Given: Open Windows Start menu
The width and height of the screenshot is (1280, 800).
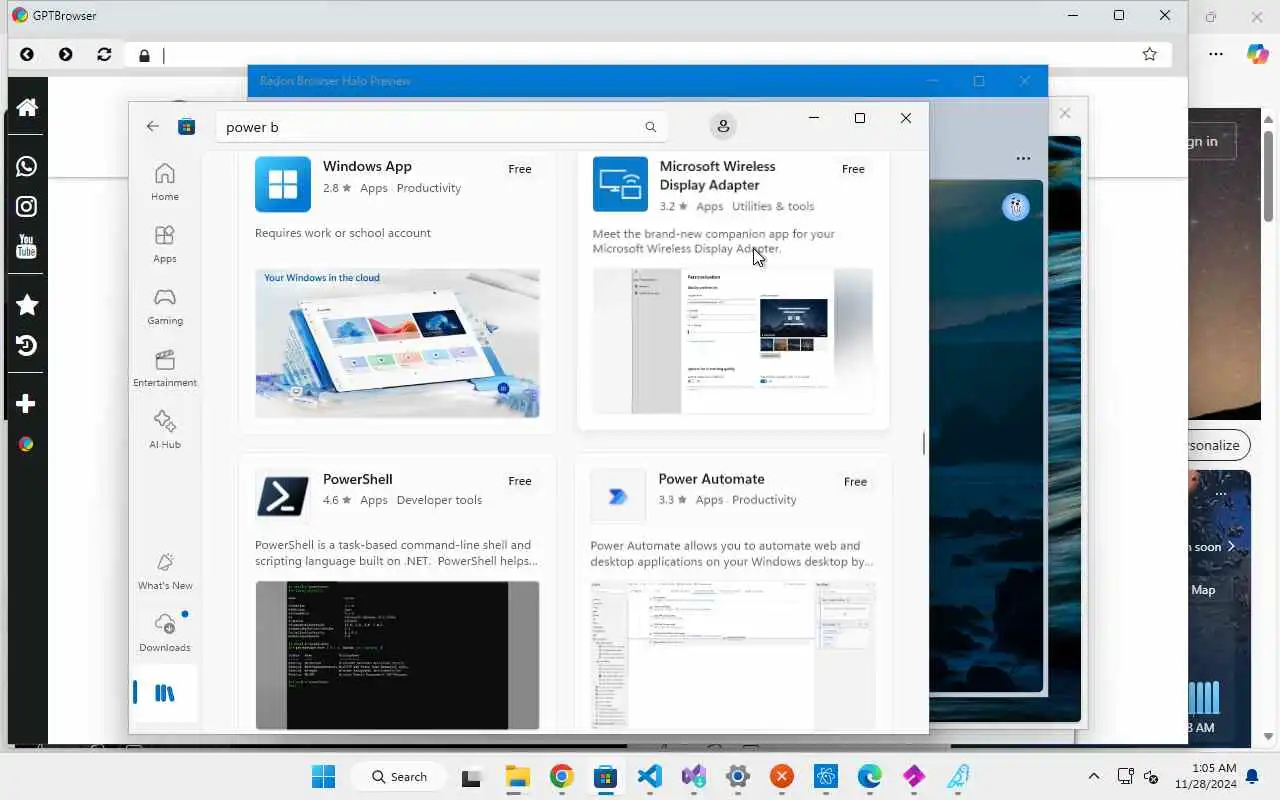Looking at the screenshot, I should (x=323, y=777).
